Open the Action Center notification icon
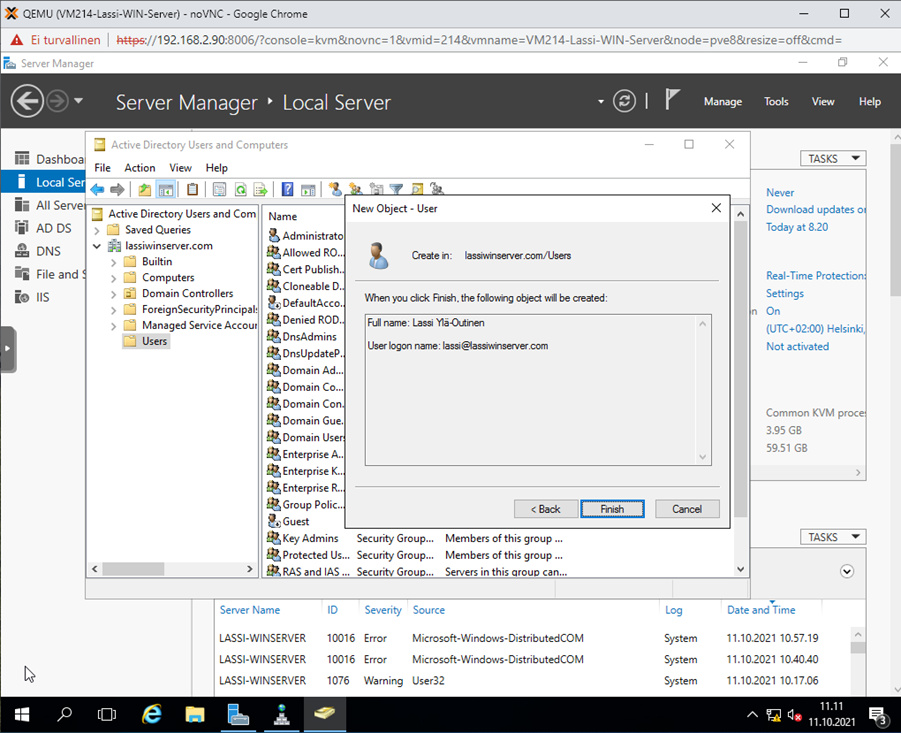This screenshot has width=901, height=733. pyautogui.click(x=878, y=716)
